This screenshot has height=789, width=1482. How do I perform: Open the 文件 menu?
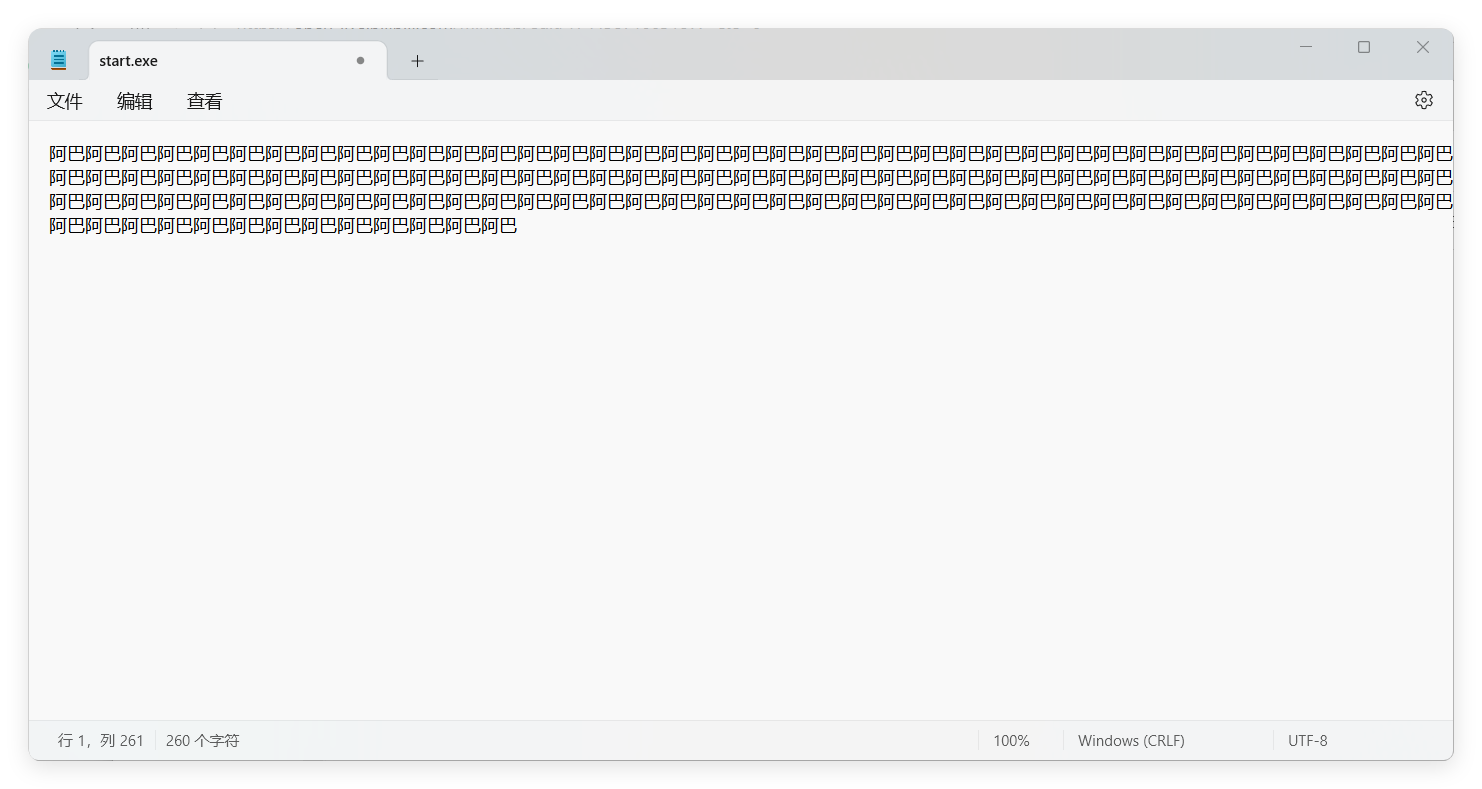65,101
